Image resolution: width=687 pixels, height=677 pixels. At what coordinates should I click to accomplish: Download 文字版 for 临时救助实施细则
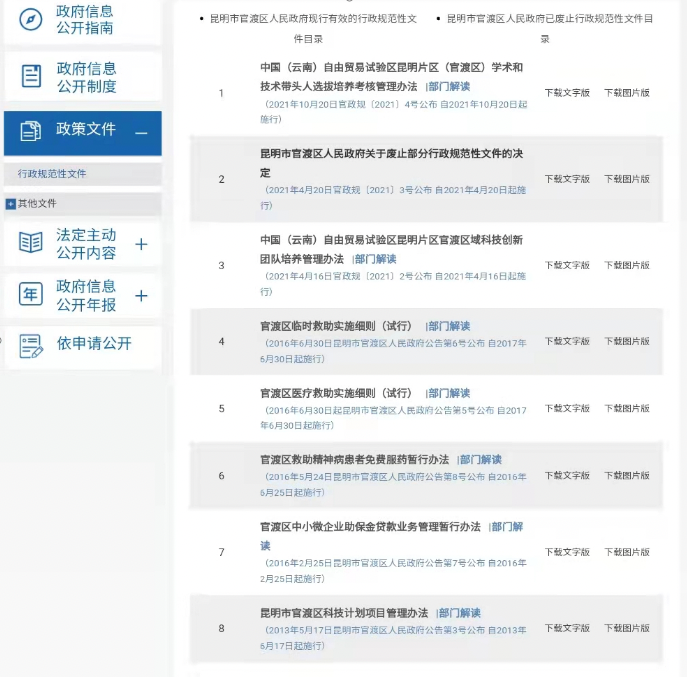[567, 341]
